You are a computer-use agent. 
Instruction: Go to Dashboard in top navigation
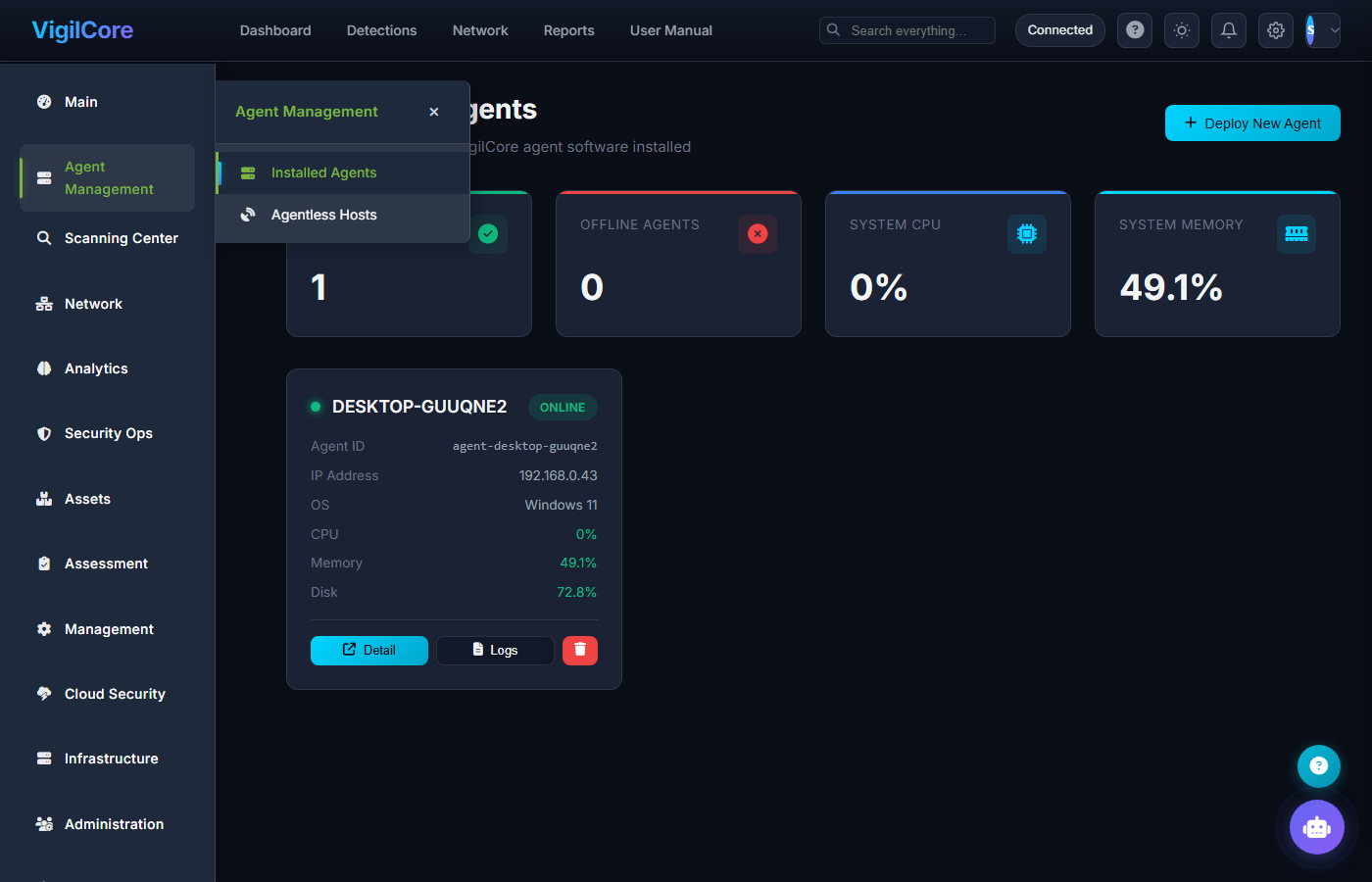coord(275,30)
